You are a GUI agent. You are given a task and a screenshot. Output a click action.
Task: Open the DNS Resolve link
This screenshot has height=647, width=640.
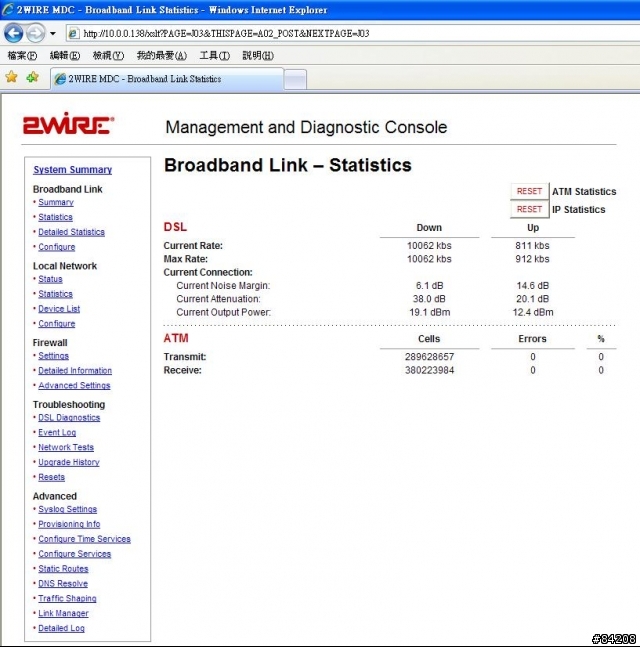click(63, 583)
